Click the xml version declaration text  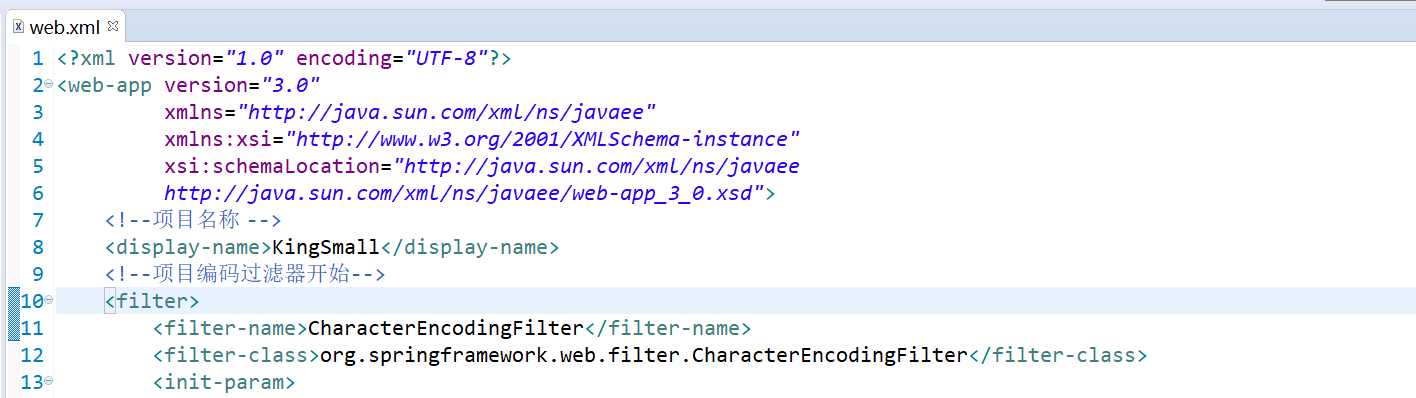click(284, 58)
